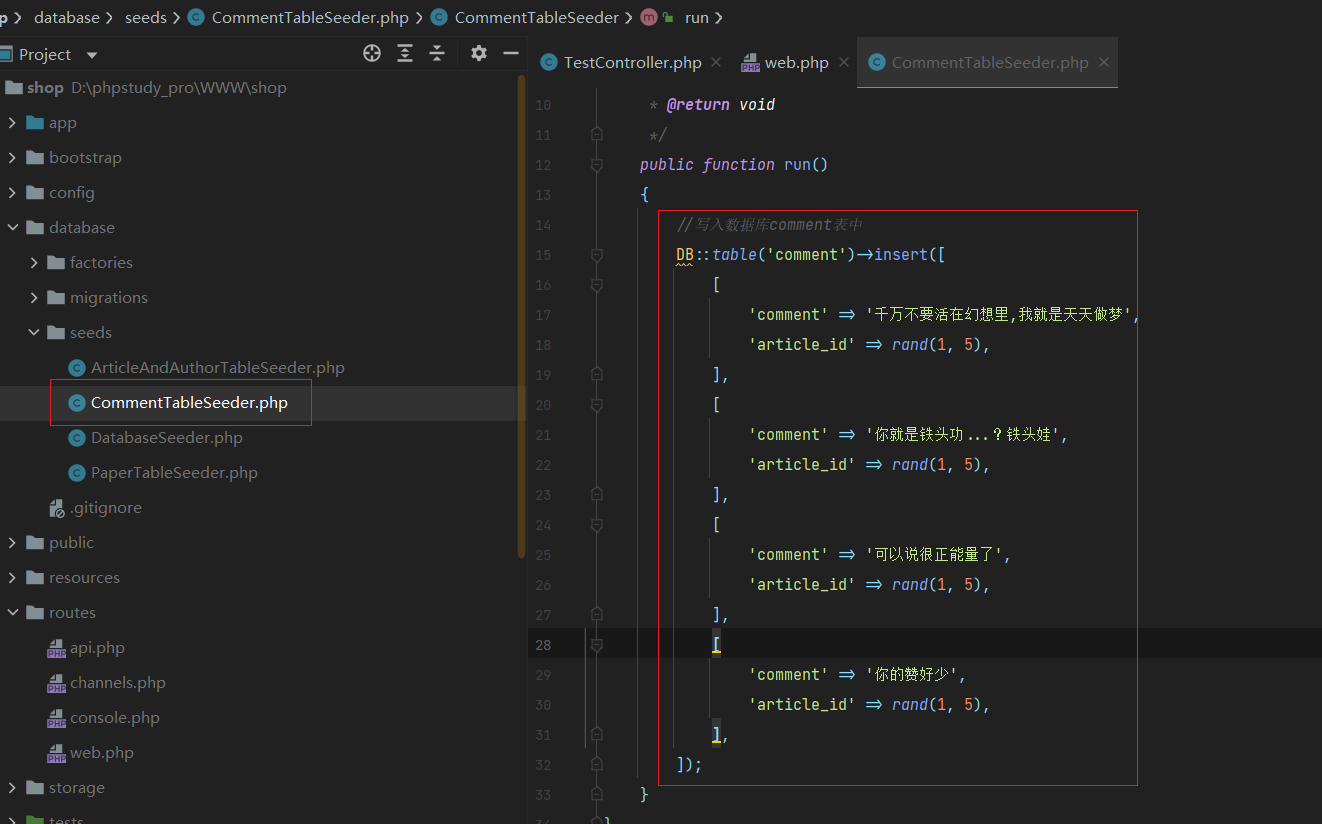Image resolution: width=1322 pixels, height=824 pixels.
Task: Expand the bootstrap folder
Action: tap(12, 158)
